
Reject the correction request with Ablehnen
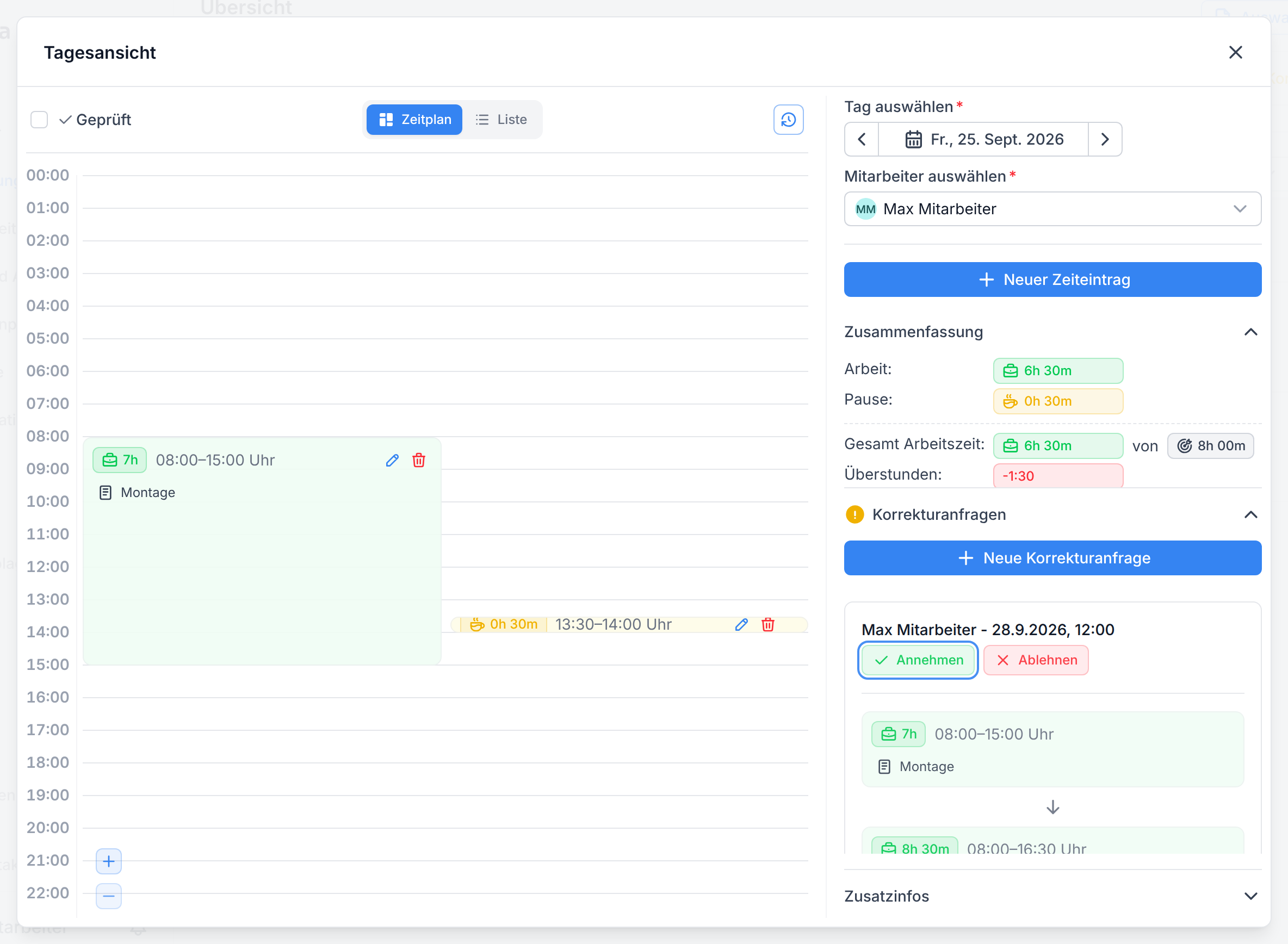1036,660
